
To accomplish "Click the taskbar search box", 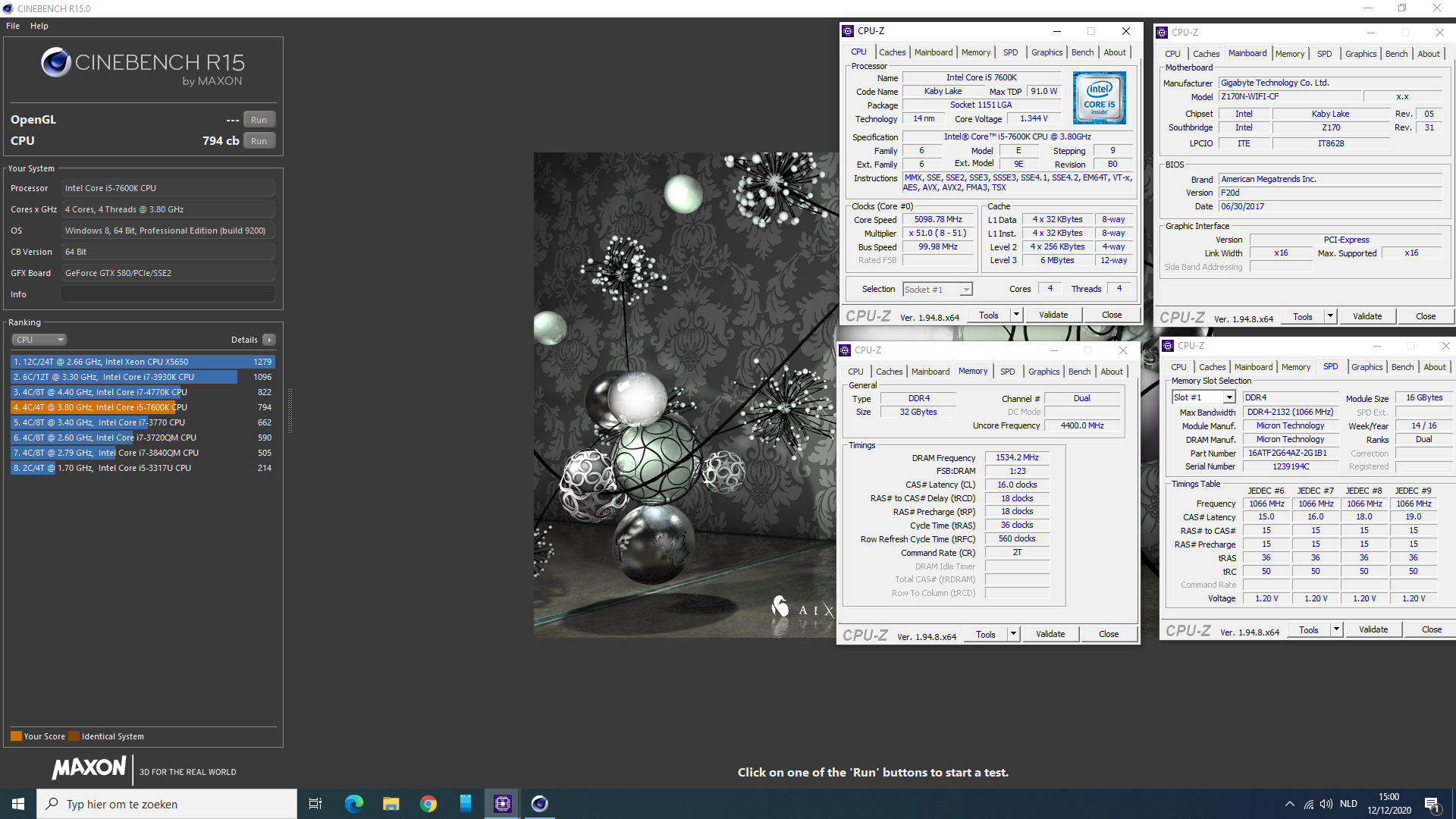I will point(167,804).
